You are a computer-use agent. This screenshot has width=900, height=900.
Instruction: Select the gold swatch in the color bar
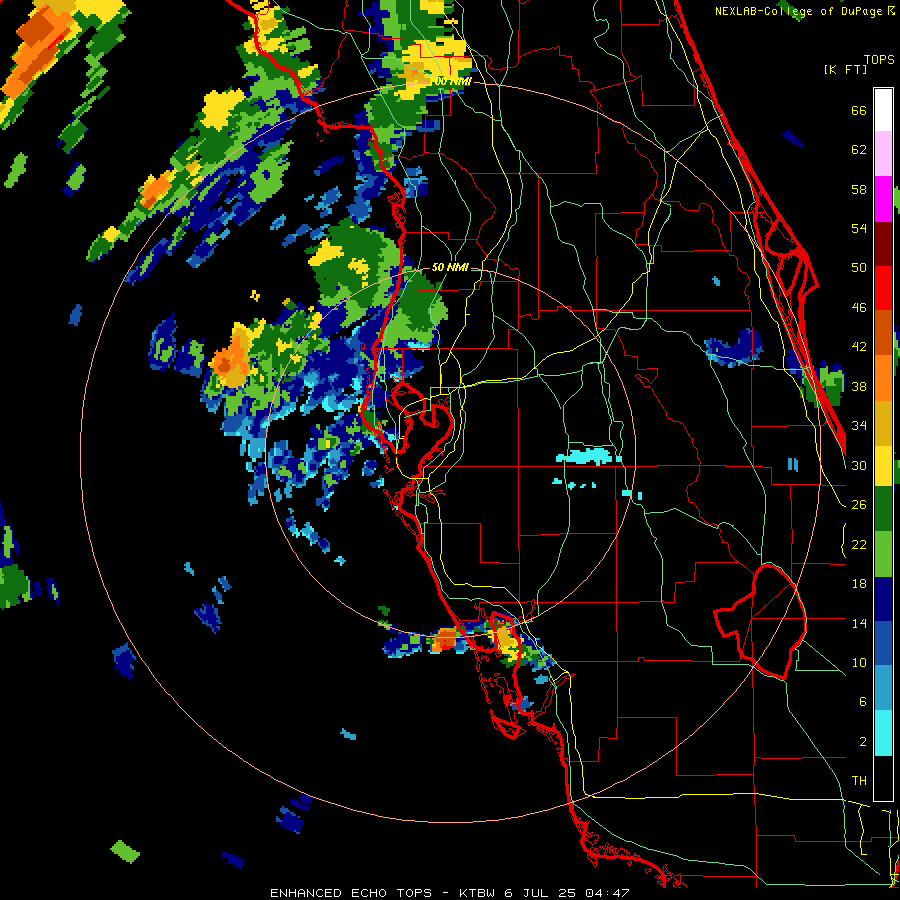coord(883,423)
